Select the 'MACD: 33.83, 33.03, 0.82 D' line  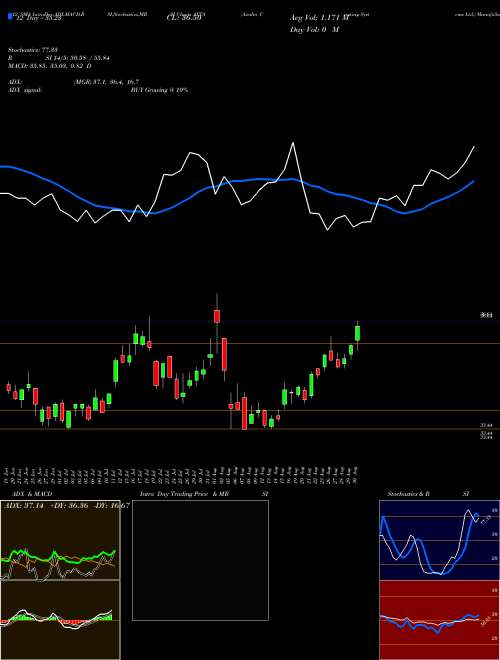(x=50, y=66)
